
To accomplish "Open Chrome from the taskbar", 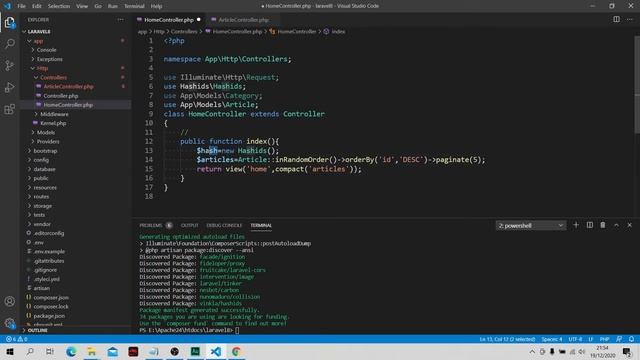I will pyautogui.click(x=236, y=351).
